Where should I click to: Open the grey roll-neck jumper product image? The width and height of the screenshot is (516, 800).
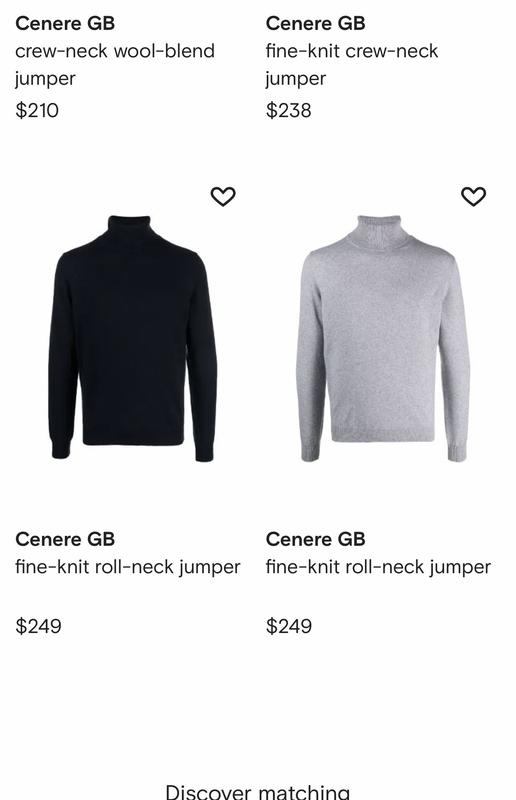[382, 338]
